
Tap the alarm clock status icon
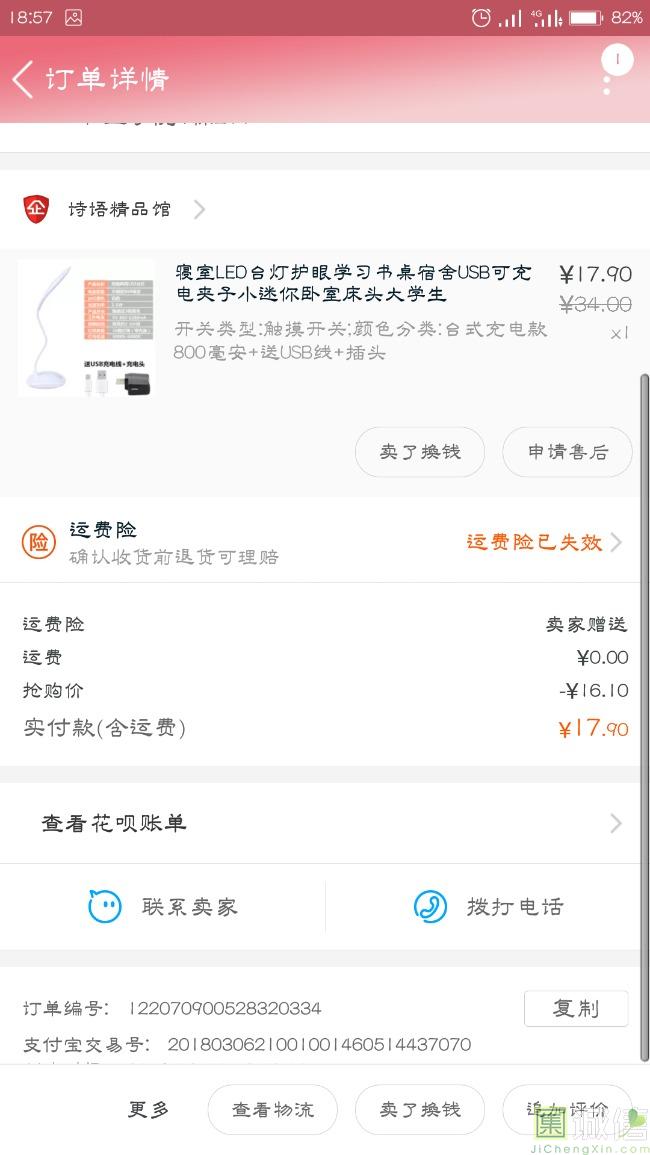[481, 17]
